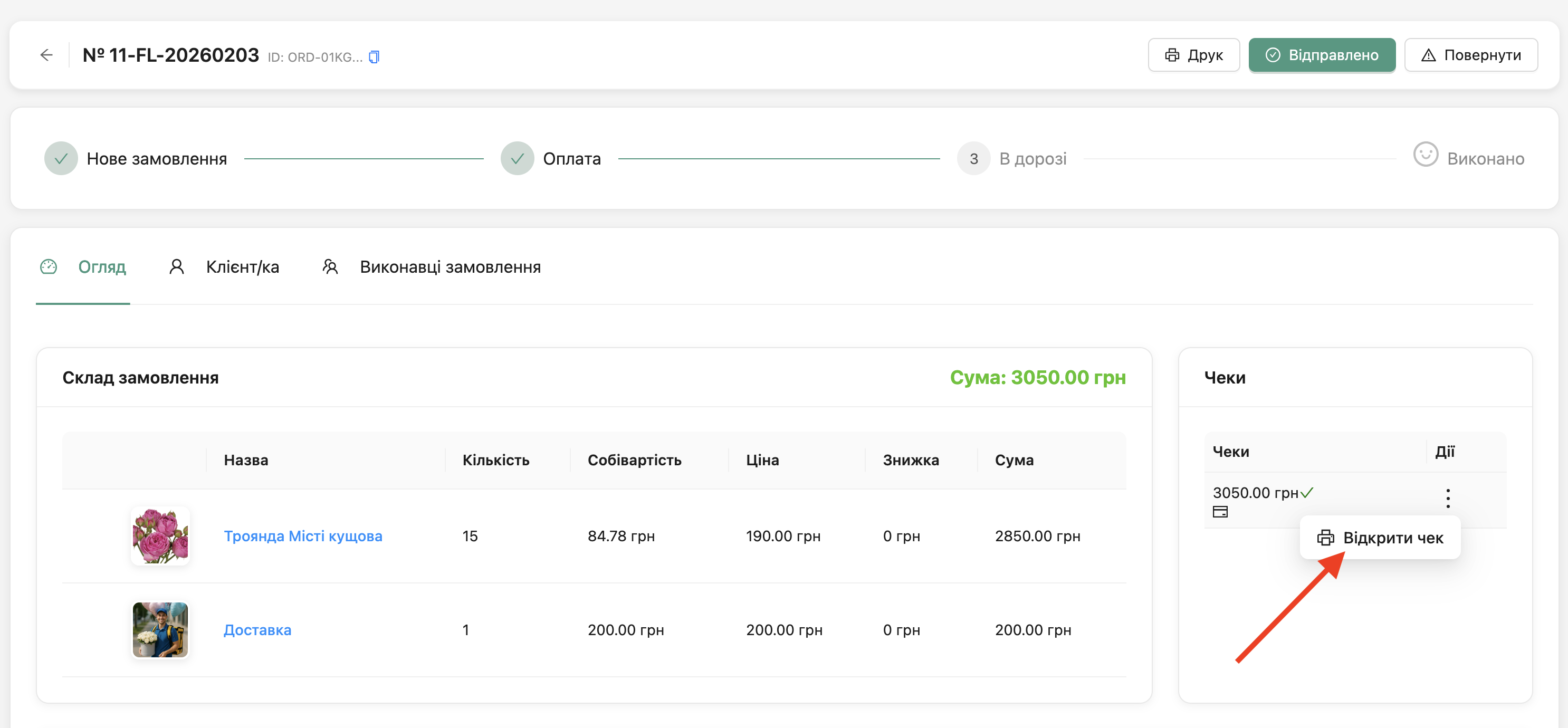Open the Троянда Місті кущова product link
The height and width of the screenshot is (728, 1568).
coord(302,537)
